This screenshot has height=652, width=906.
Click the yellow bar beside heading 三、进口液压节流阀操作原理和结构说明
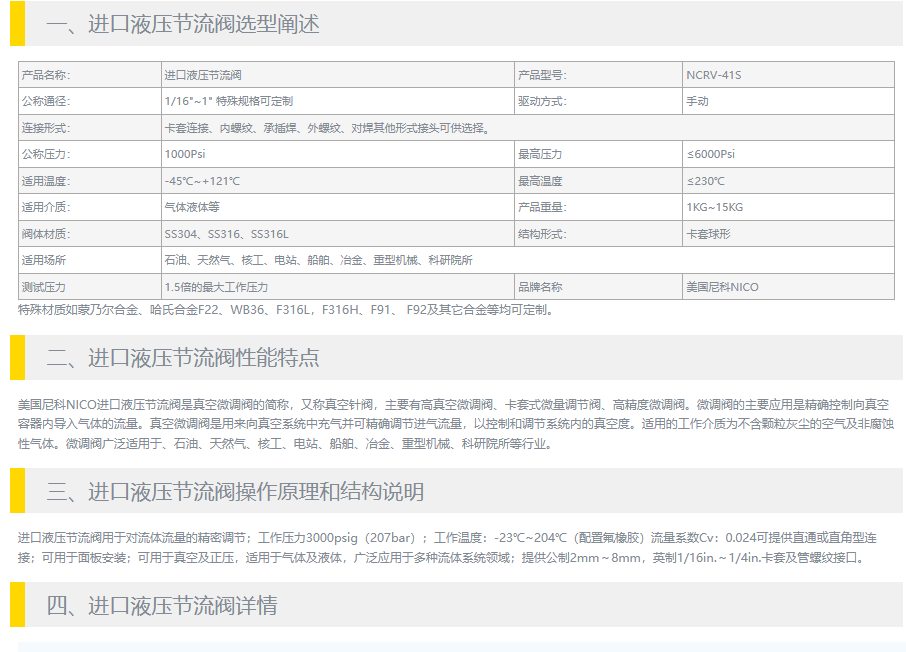pos(17,491)
